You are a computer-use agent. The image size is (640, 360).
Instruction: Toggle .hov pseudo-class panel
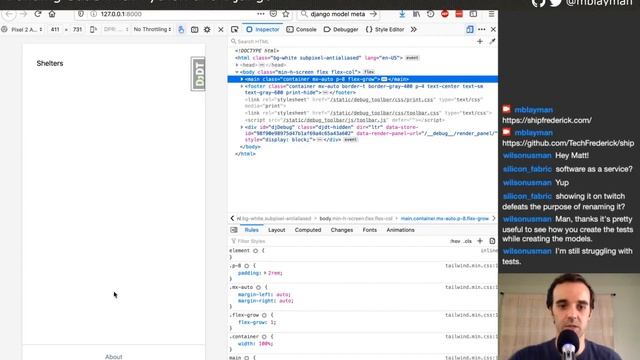pyautogui.click(x=455, y=241)
